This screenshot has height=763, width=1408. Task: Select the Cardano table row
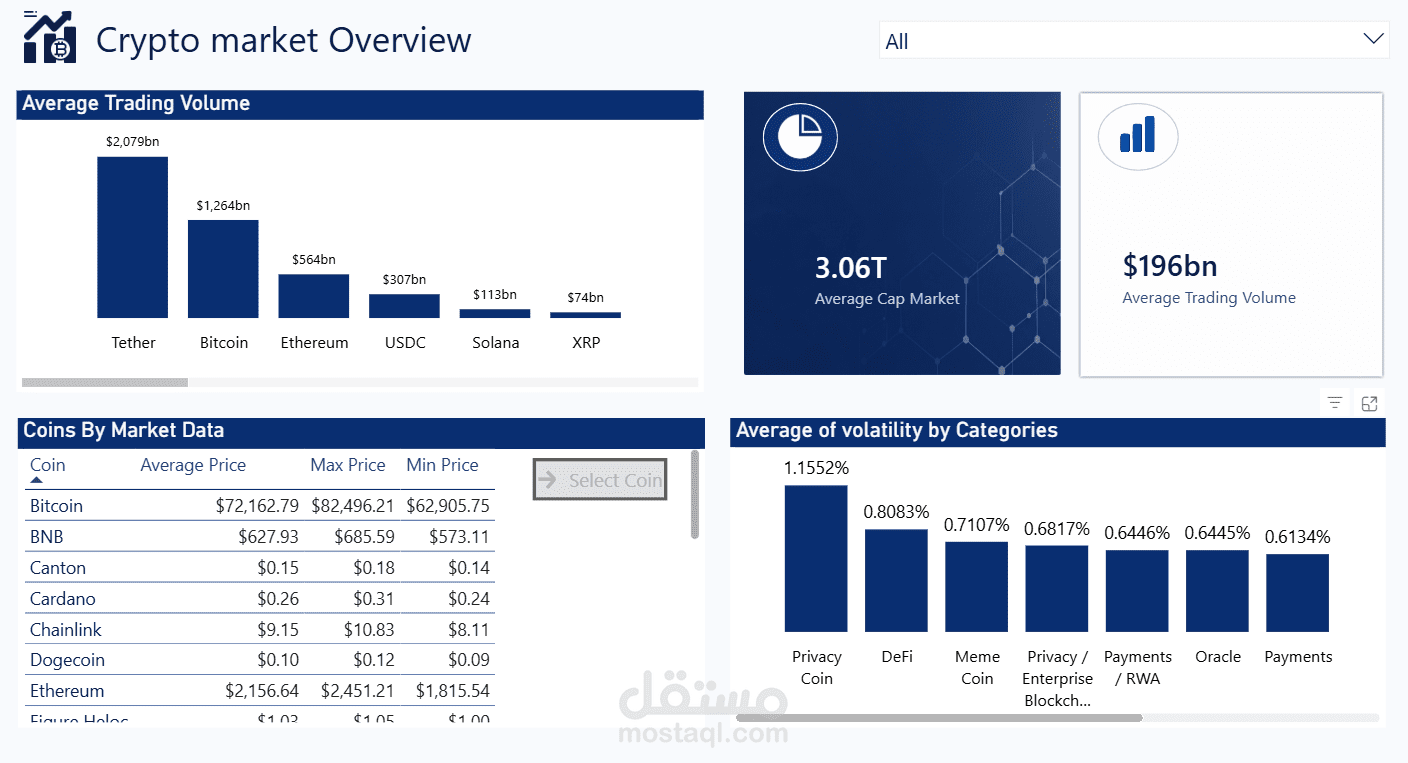tap(260, 599)
